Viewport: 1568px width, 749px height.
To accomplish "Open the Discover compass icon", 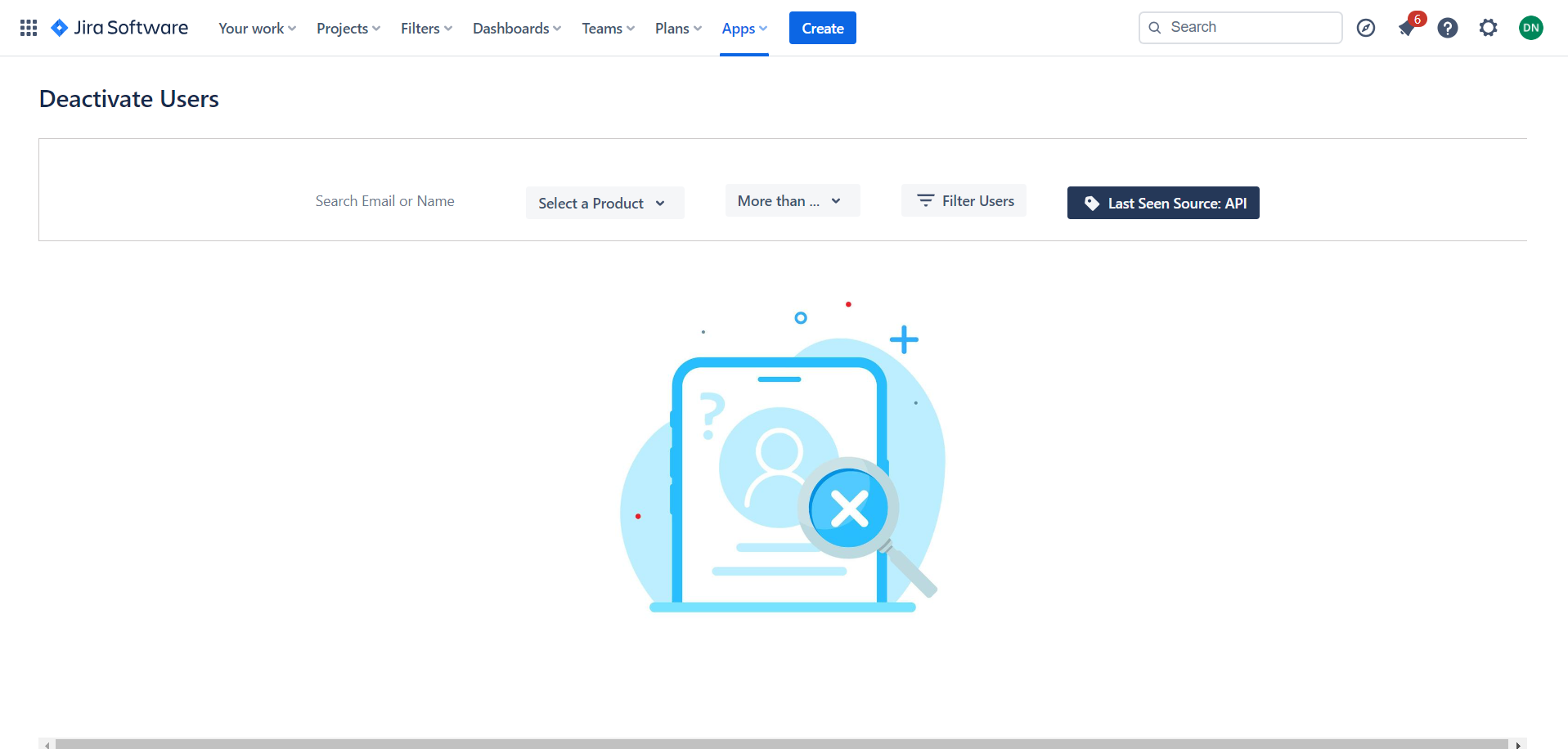I will 1366,27.
